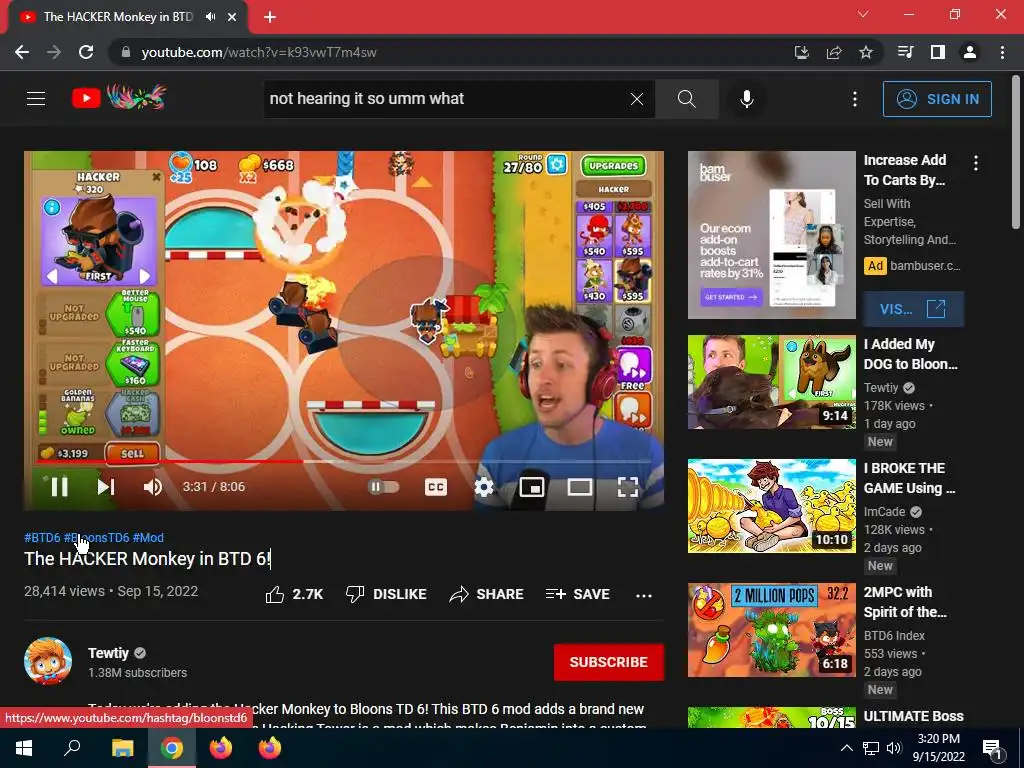Screen dimensions: 1024x768
Task: Open more actions ellipsis under video
Action: [x=644, y=595]
